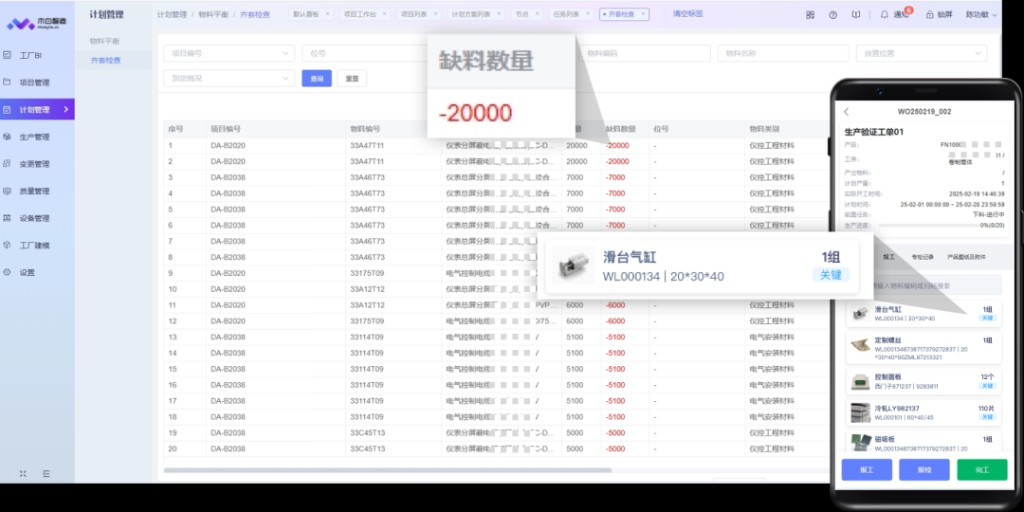Close the 计划方案列表 tab

tap(498, 14)
